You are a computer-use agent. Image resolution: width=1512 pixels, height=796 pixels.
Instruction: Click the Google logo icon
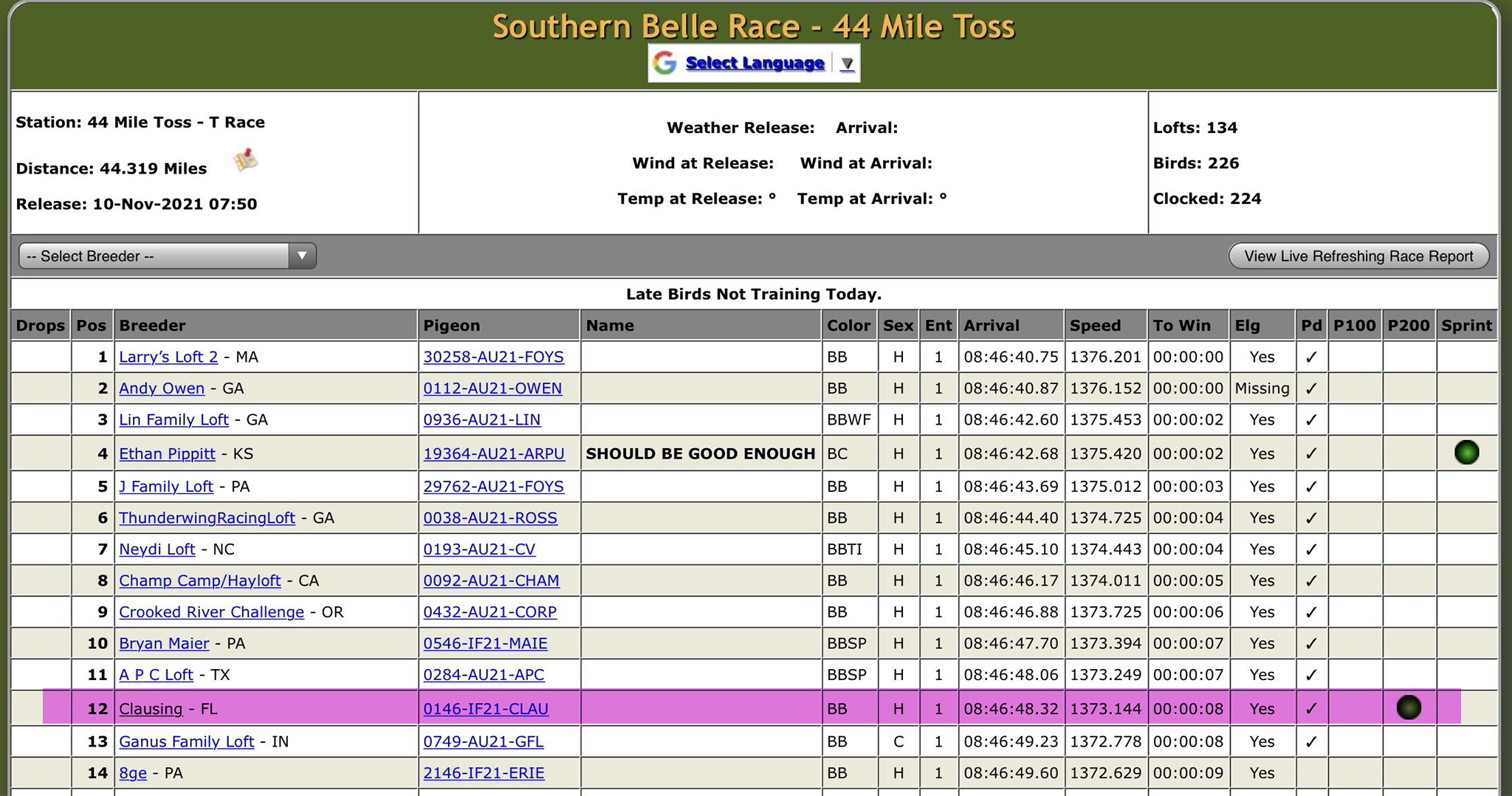click(x=664, y=63)
